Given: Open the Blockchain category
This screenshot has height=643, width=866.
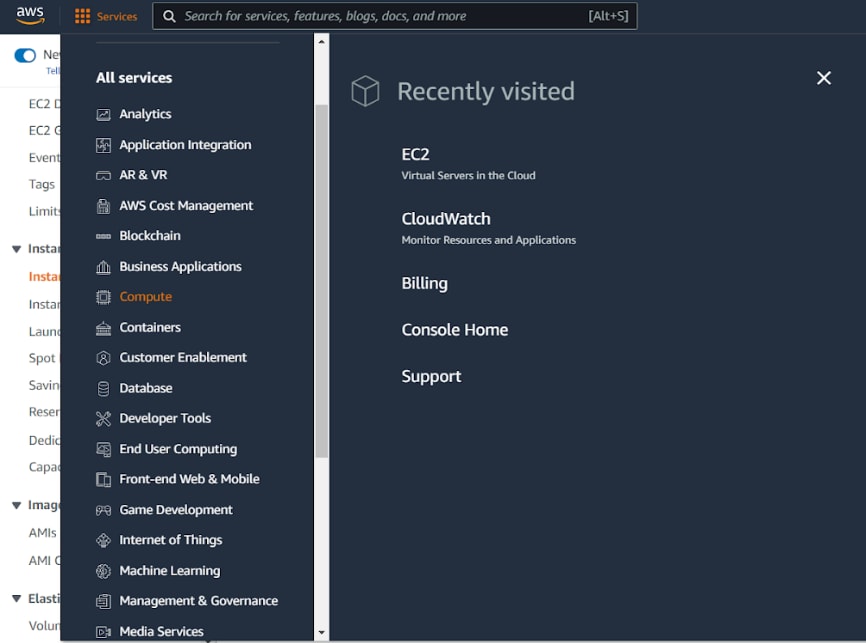Looking at the screenshot, I should point(150,236).
